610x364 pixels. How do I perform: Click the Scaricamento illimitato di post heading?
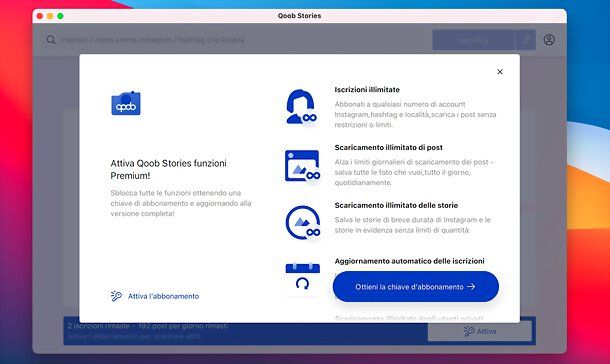click(x=388, y=147)
